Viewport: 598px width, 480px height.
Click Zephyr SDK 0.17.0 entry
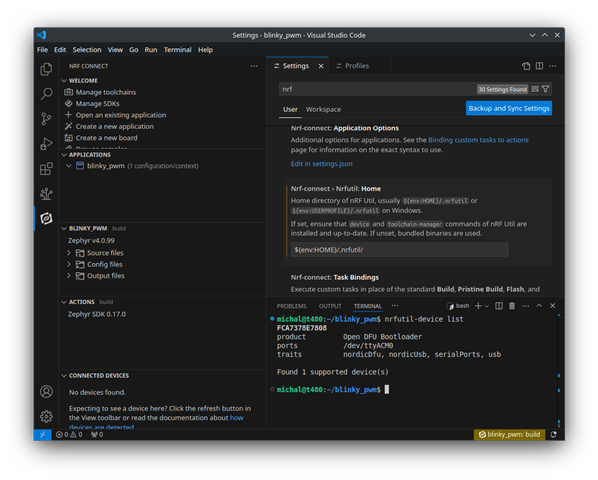(96, 314)
